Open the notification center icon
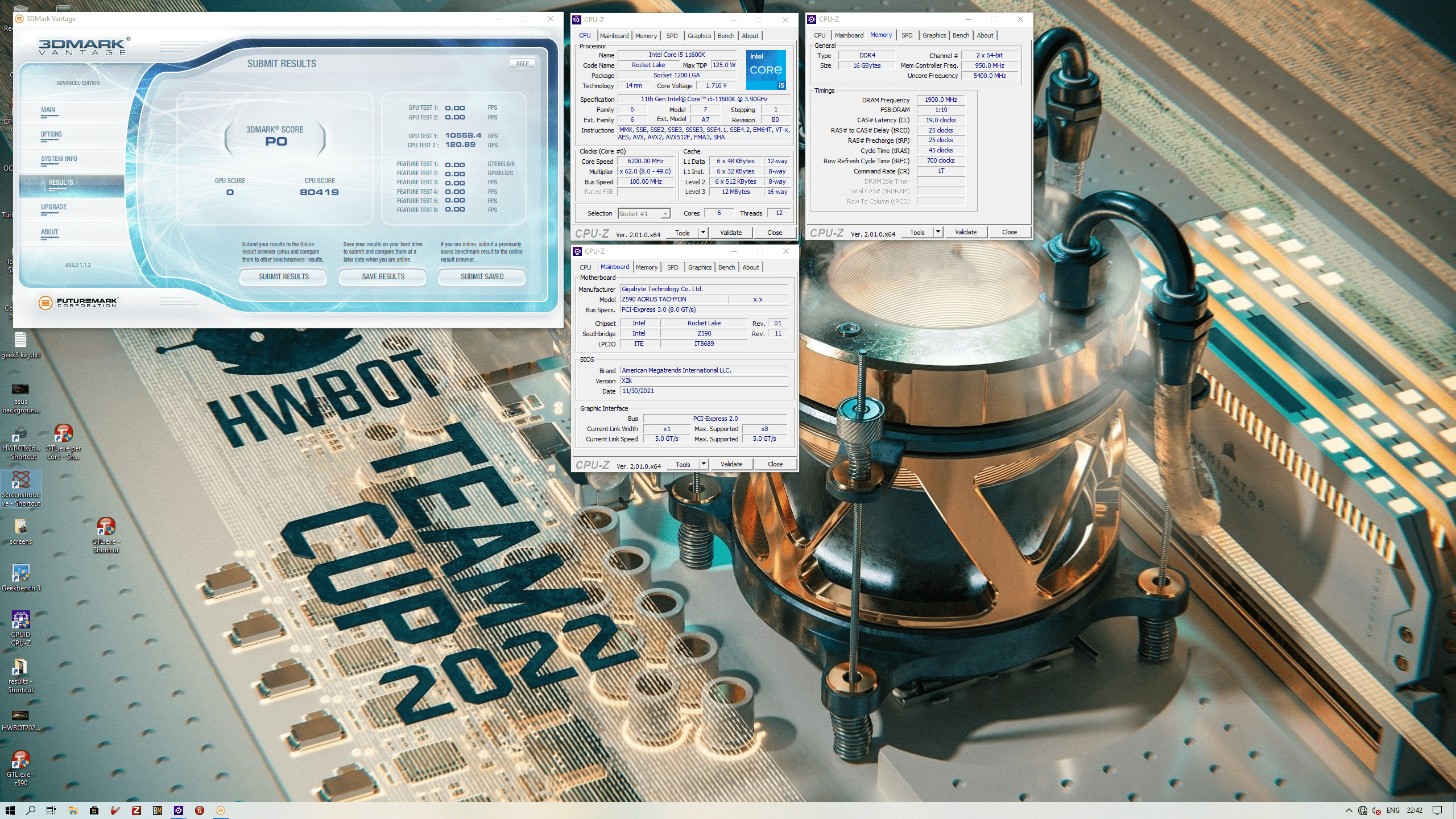The image size is (1456, 819). coord(1437,810)
